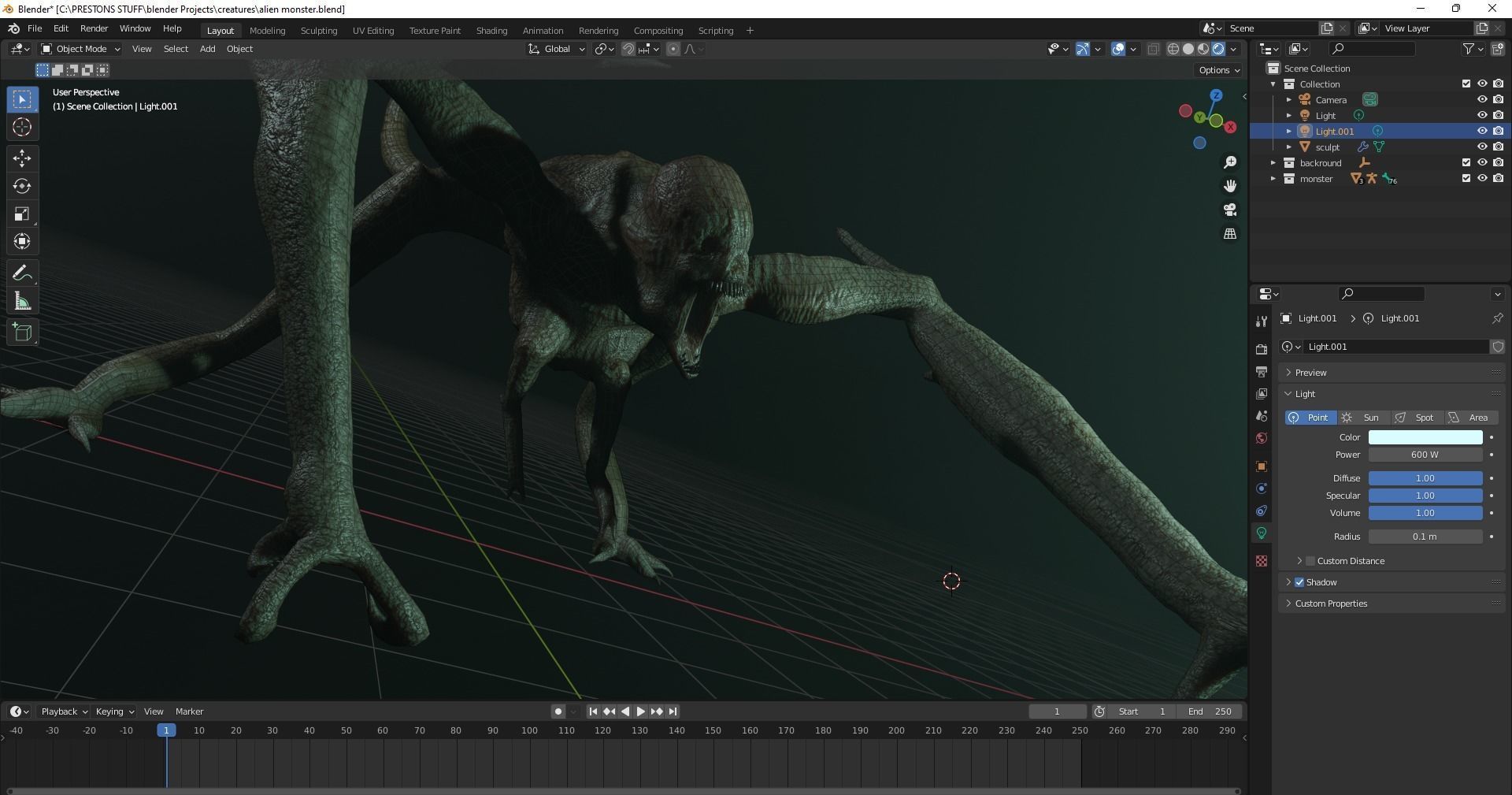The height and width of the screenshot is (795, 1512).
Task: Expand the backround collection
Action: tap(1273, 163)
